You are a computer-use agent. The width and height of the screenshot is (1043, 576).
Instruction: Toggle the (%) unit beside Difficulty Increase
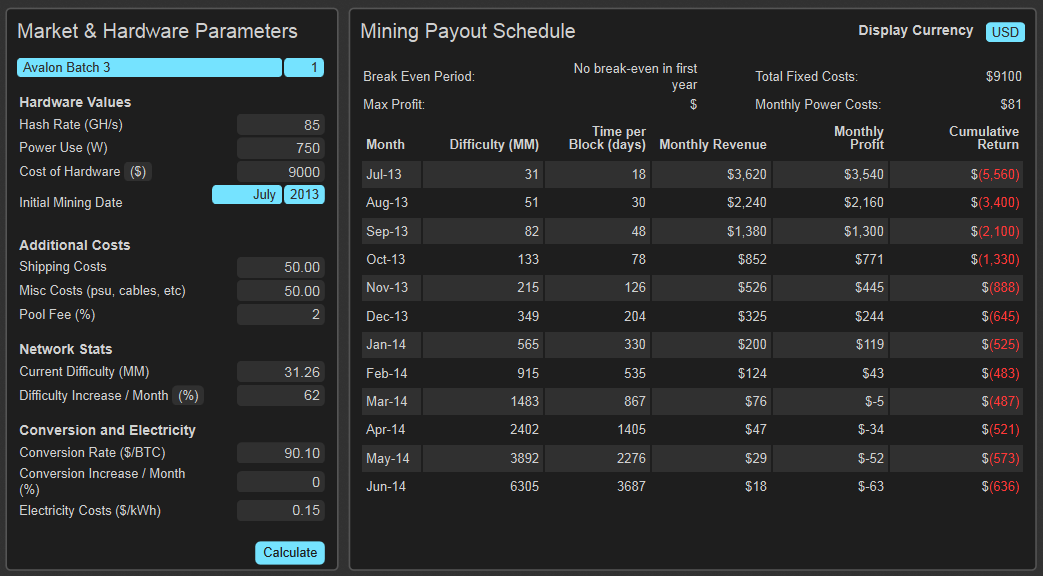coord(188,396)
